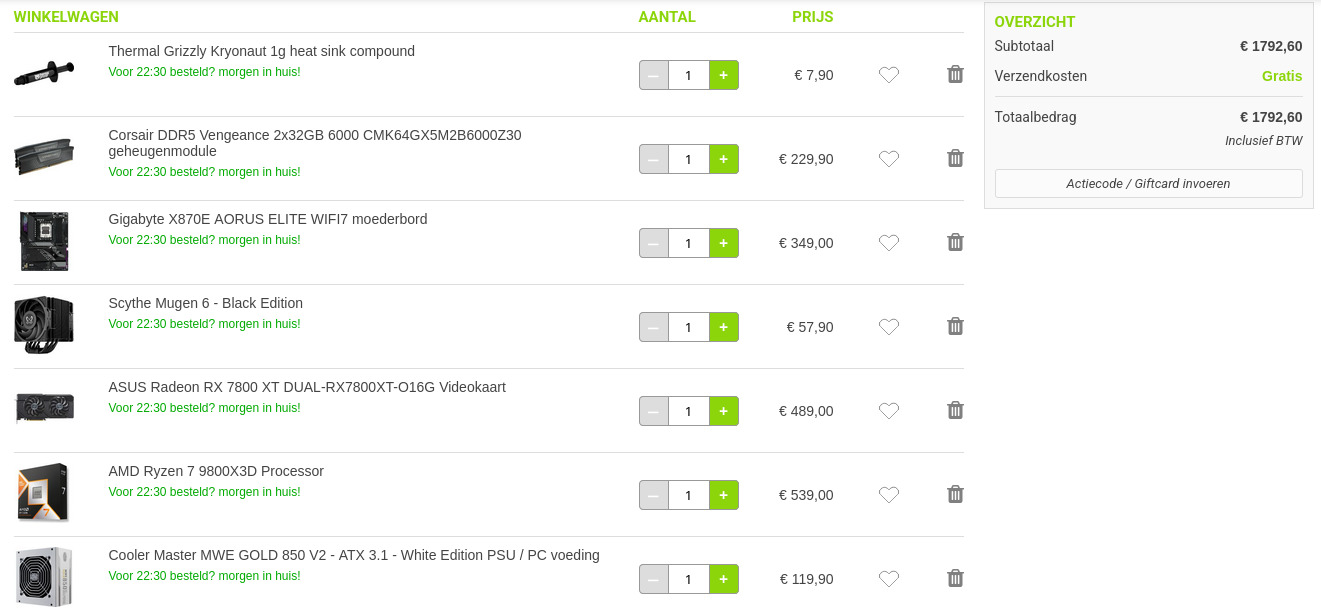Increase AMD Ryzen 7 9800X3D quantity

pyautogui.click(x=724, y=495)
